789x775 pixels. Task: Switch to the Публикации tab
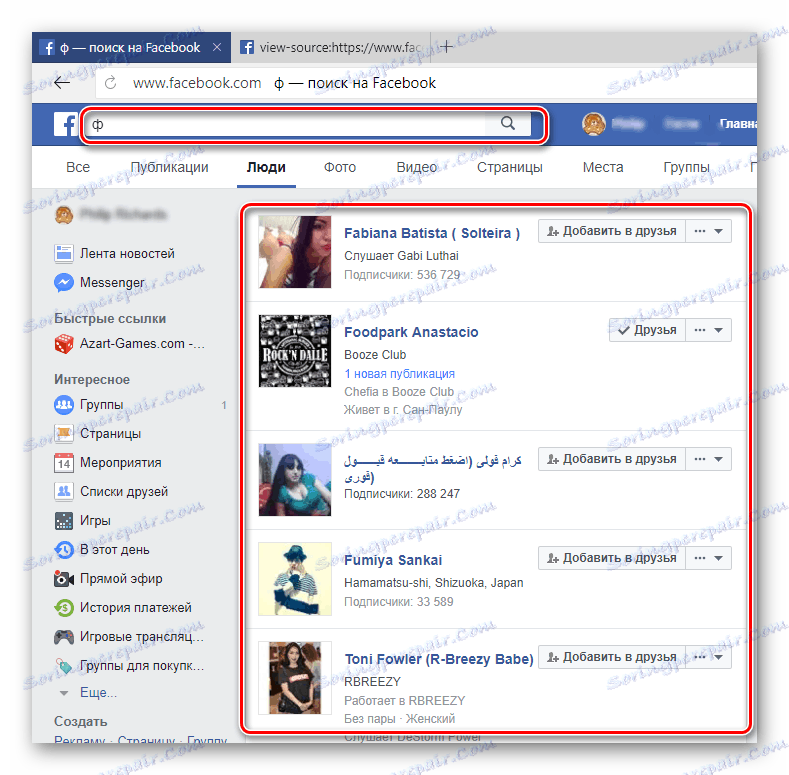pos(170,167)
